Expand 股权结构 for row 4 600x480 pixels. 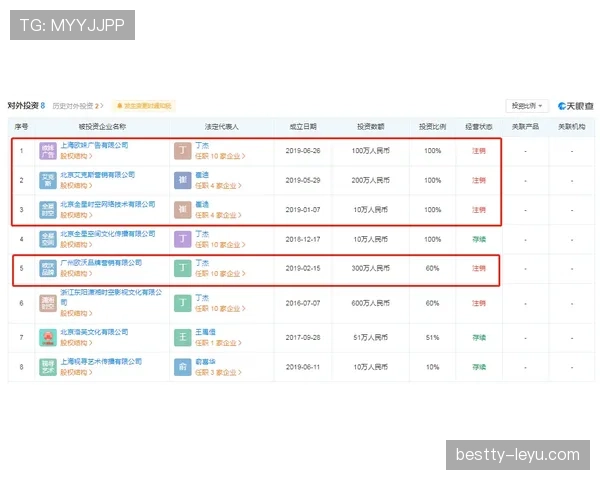(76, 245)
